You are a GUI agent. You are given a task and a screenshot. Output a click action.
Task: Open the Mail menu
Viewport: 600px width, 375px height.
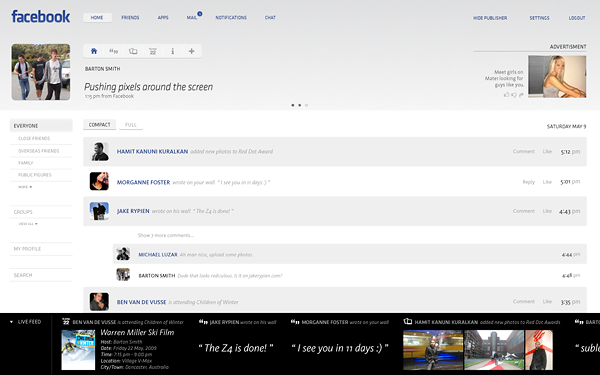coord(192,18)
